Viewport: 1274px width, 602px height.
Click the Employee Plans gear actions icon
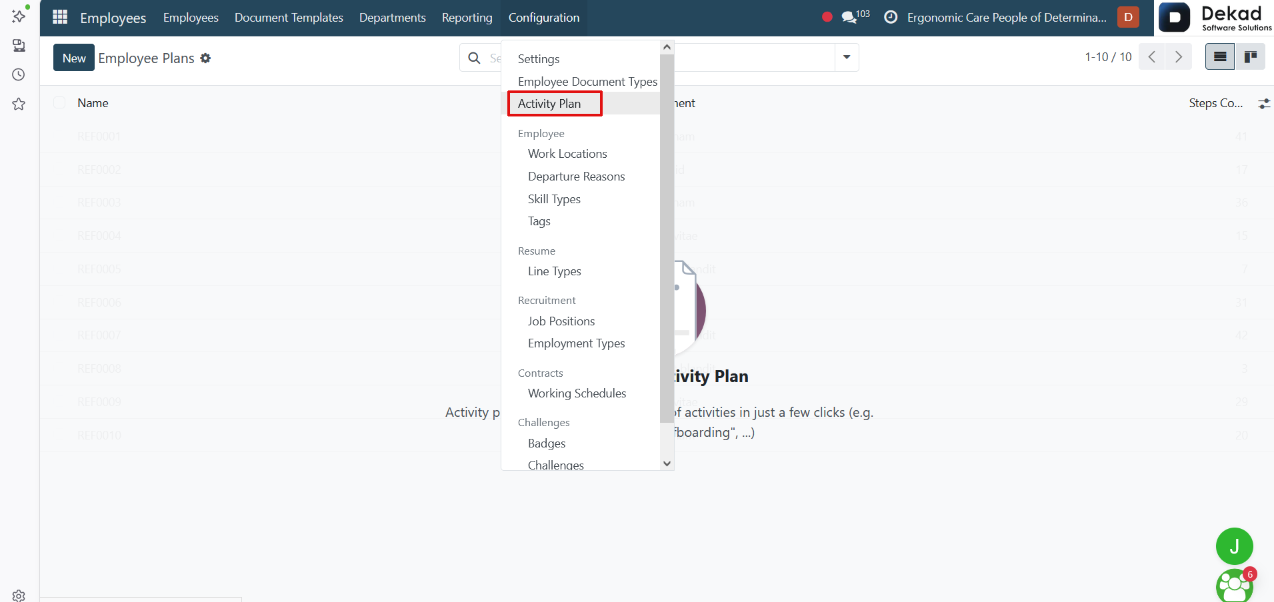pyautogui.click(x=206, y=58)
